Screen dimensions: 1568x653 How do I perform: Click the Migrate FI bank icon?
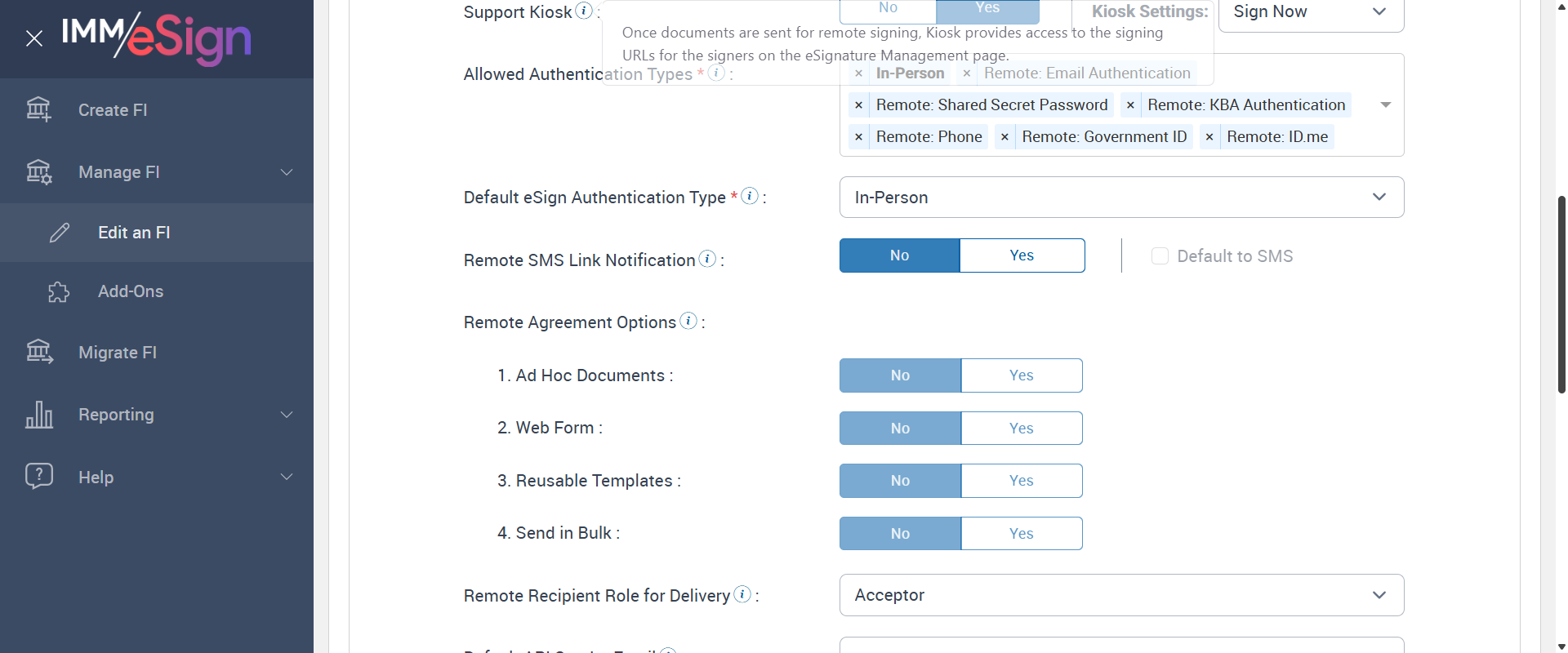click(x=39, y=352)
